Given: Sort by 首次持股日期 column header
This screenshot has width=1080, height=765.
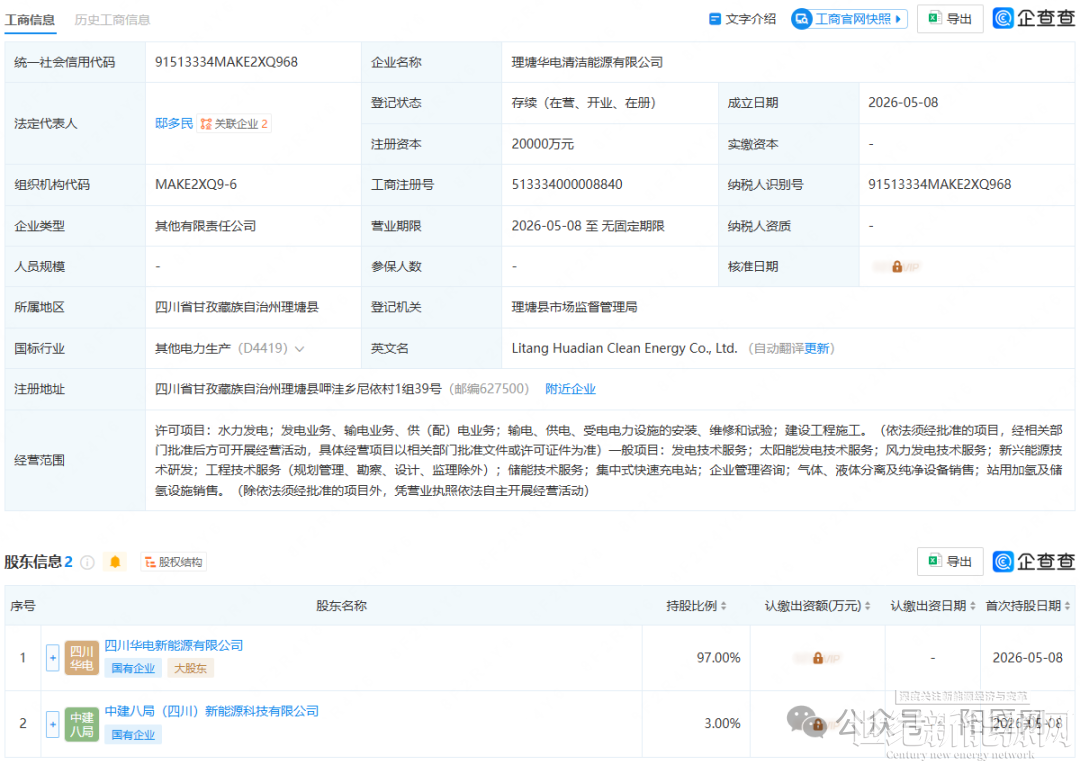Looking at the screenshot, I should click(x=1027, y=606).
